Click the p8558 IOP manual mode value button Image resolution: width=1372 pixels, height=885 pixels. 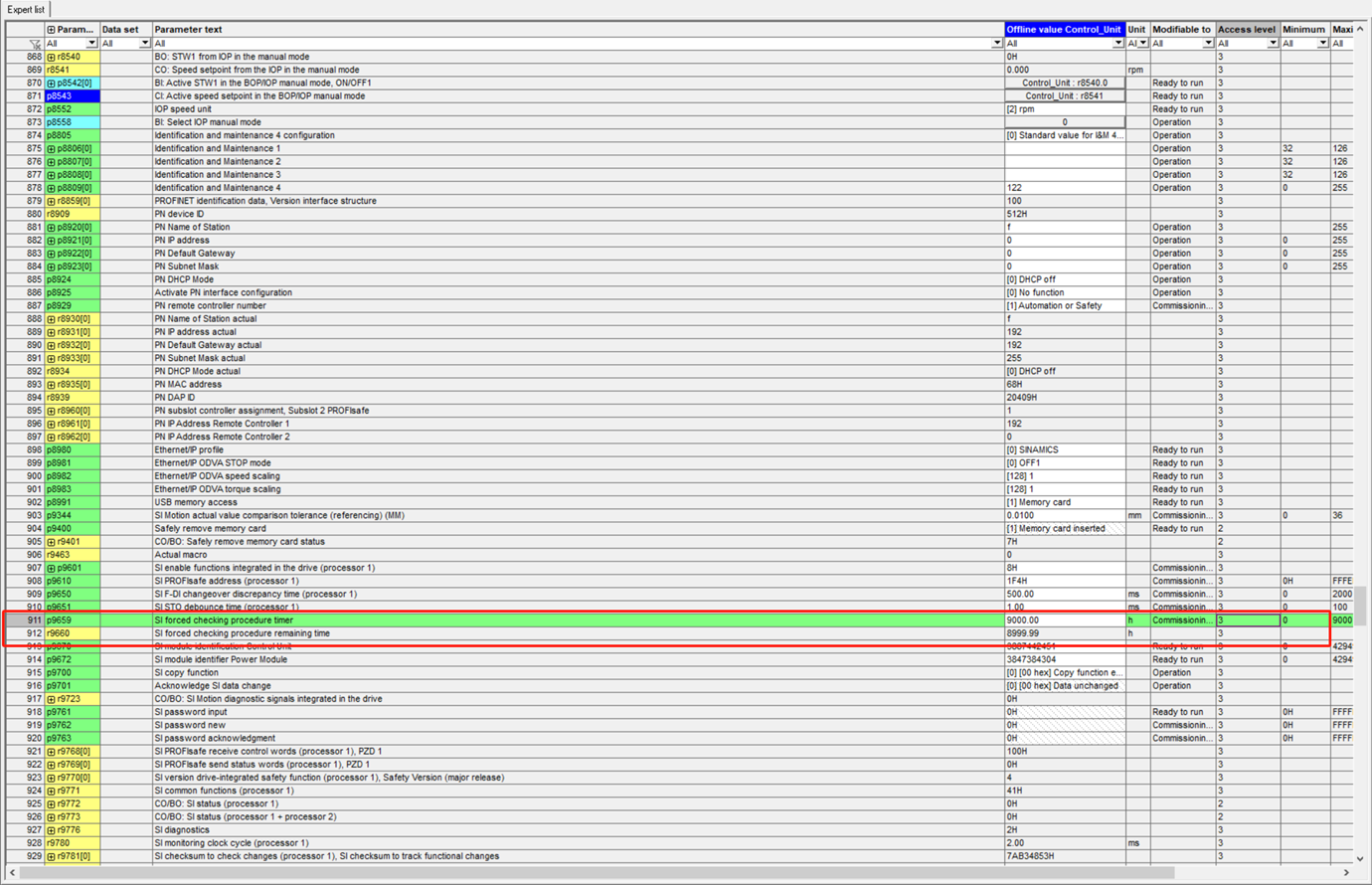(x=1064, y=122)
